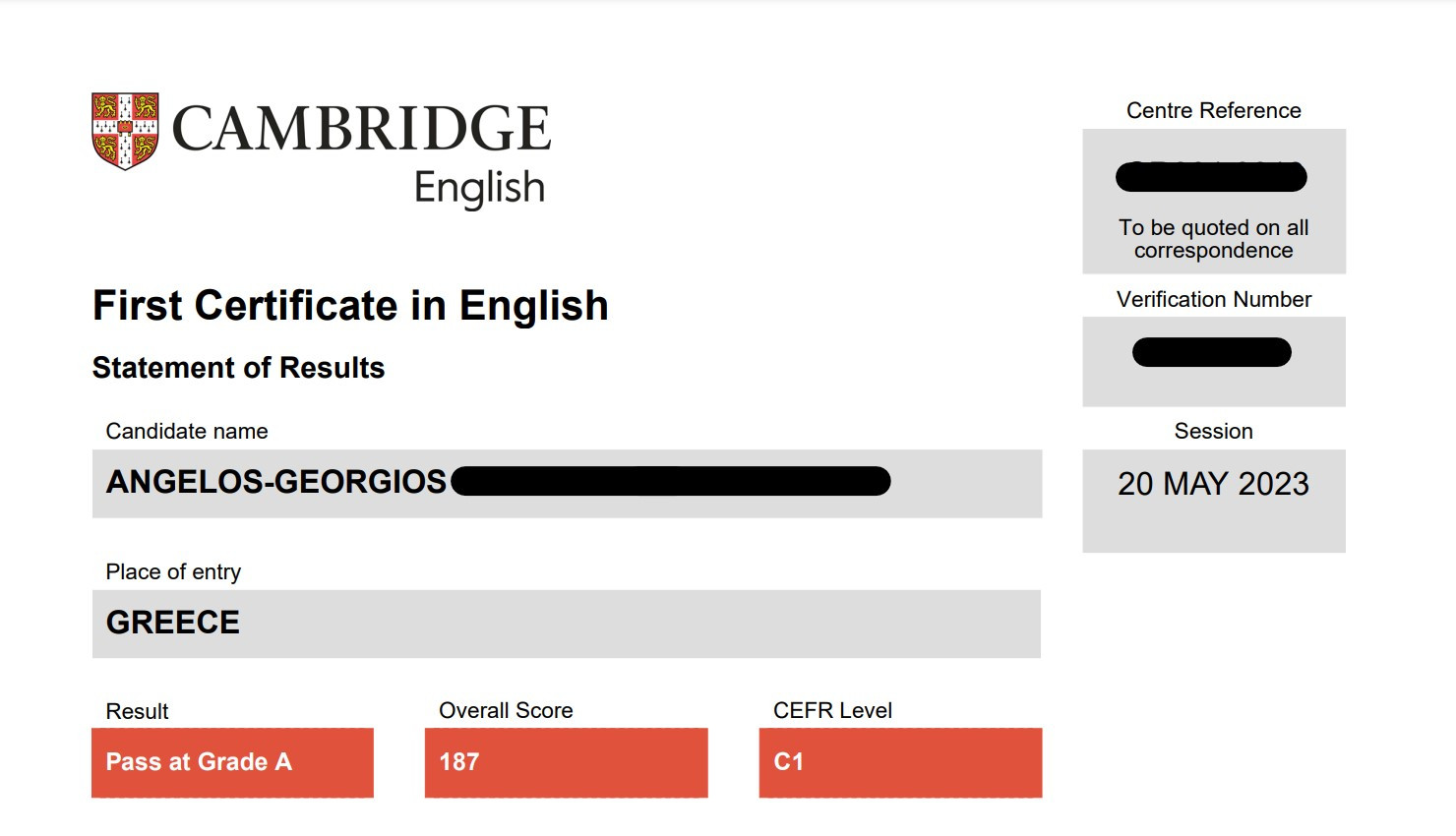The width and height of the screenshot is (1456, 836).
Task: Select the GREECE place of entry field
Action: pos(567,624)
